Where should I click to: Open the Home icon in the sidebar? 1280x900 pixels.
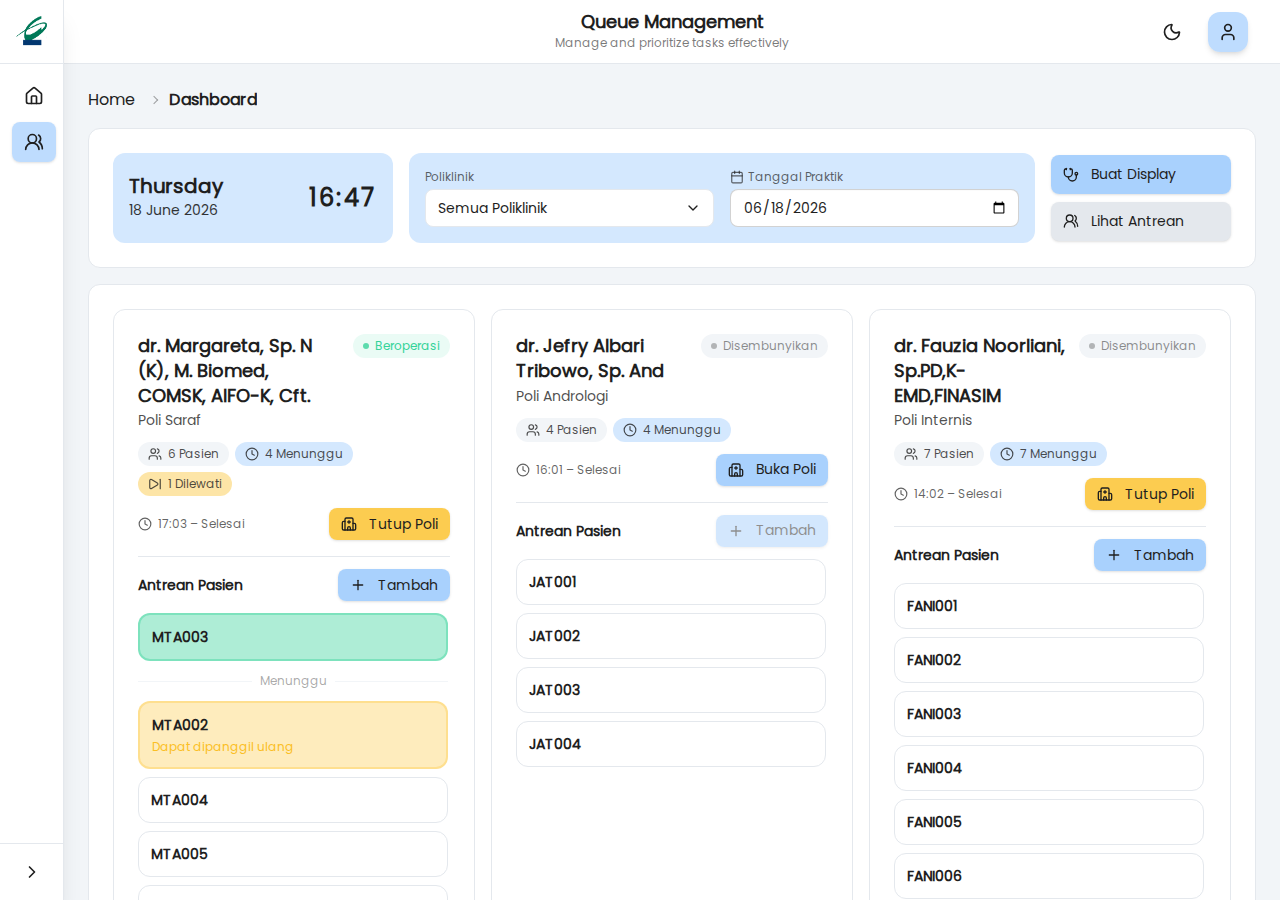(x=34, y=96)
